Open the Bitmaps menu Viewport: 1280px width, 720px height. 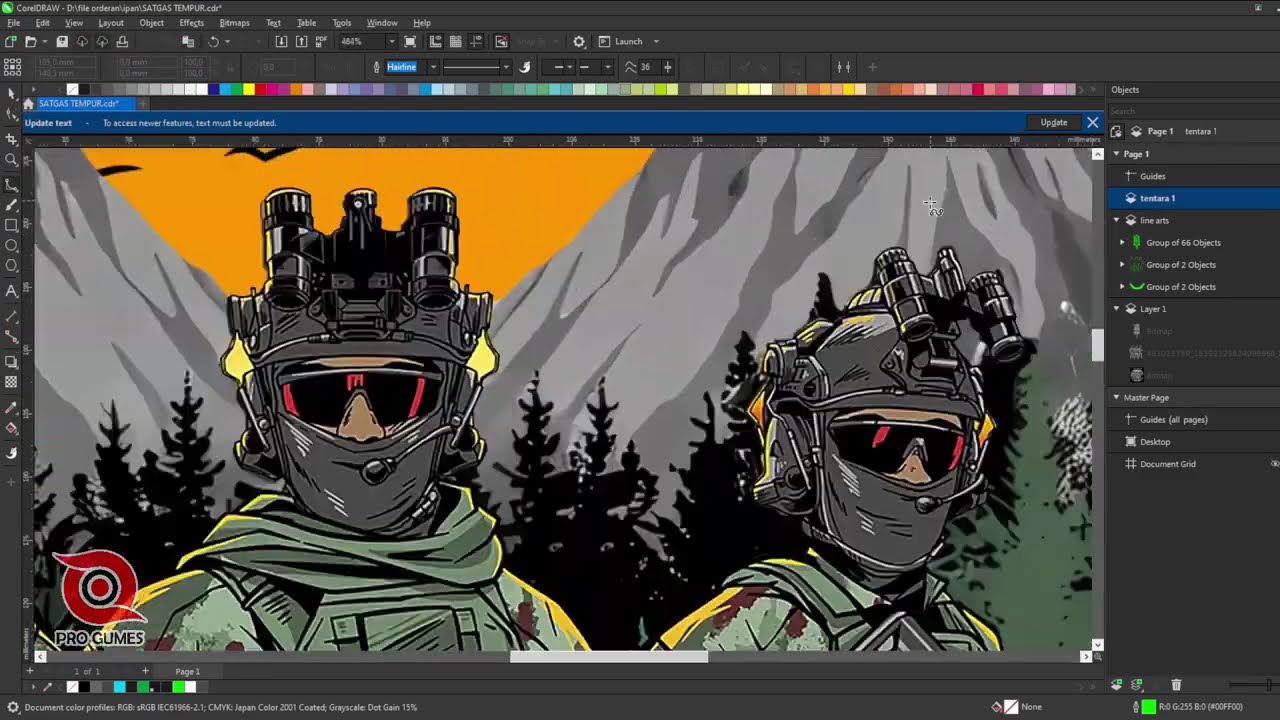[x=234, y=23]
